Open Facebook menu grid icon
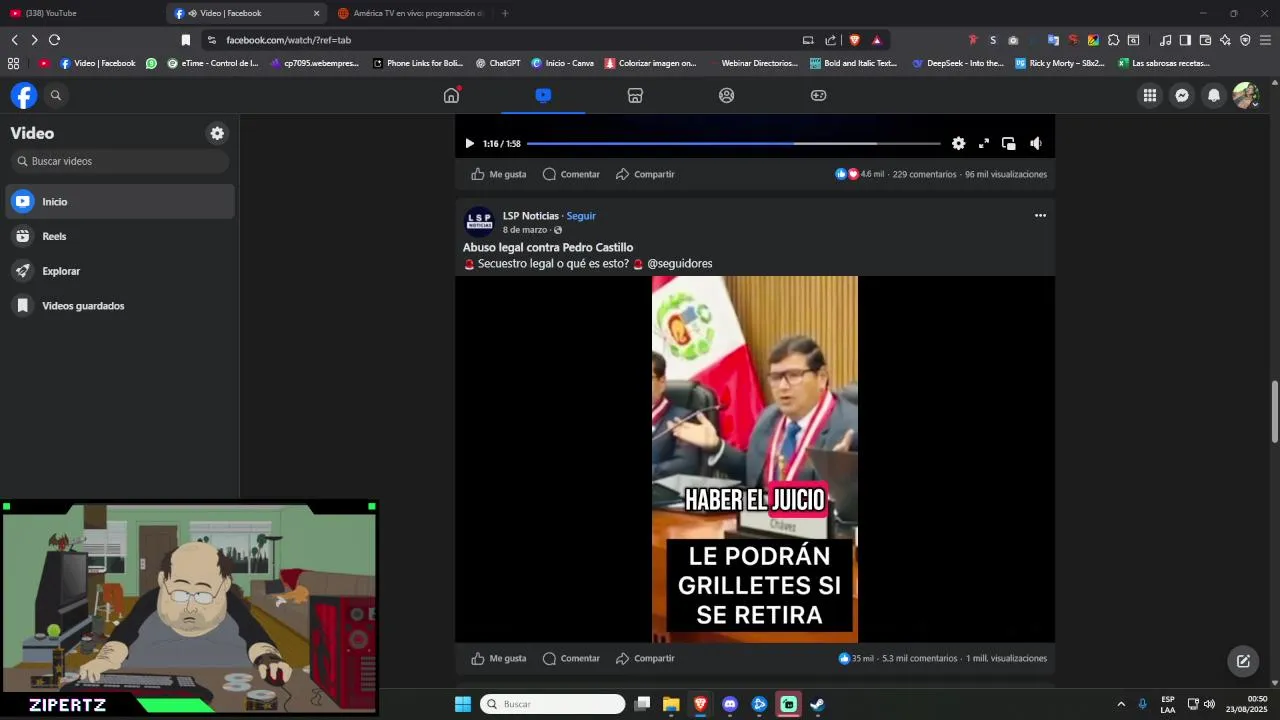 coord(1150,95)
